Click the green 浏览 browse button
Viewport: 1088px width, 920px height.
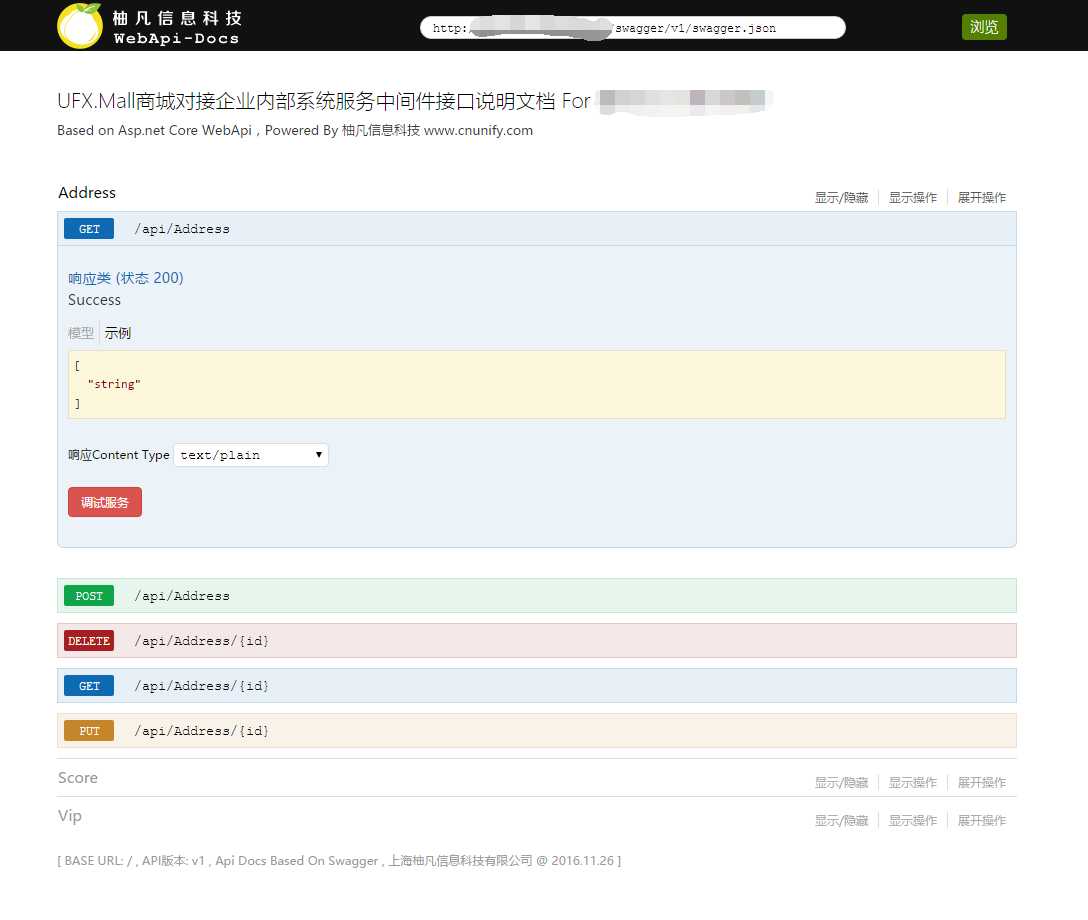coord(984,27)
